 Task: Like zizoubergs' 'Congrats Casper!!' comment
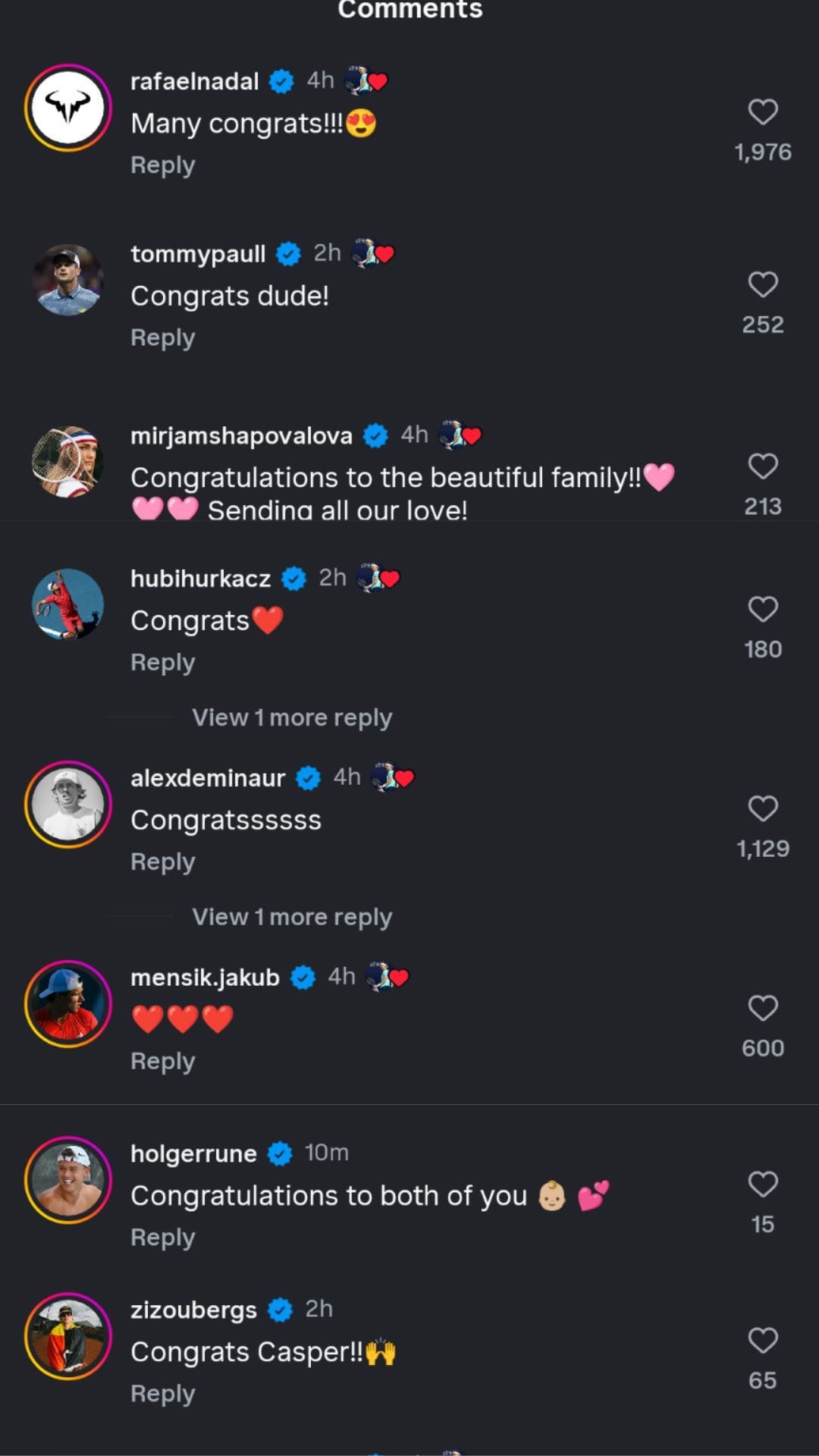tap(762, 1340)
